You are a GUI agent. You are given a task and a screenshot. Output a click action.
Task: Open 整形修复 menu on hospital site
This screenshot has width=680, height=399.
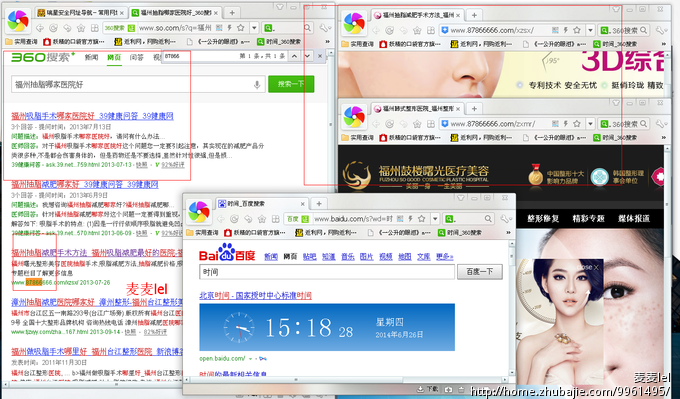(x=543, y=219)
